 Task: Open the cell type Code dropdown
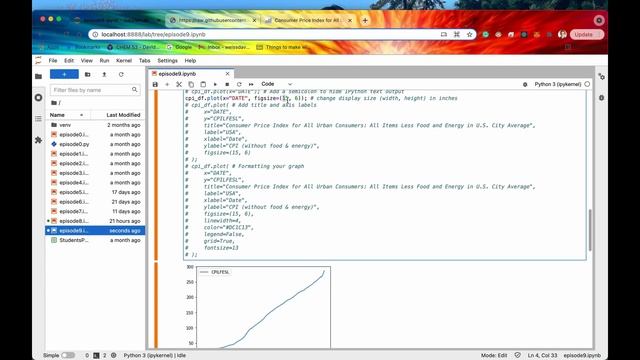tap(276, 84)
